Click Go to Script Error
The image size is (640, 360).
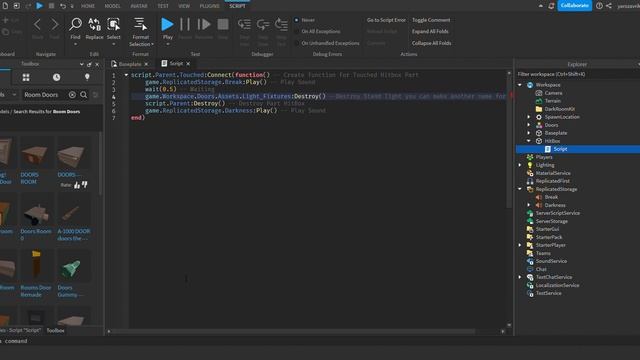pyautogui.click(x=386, y=20)
